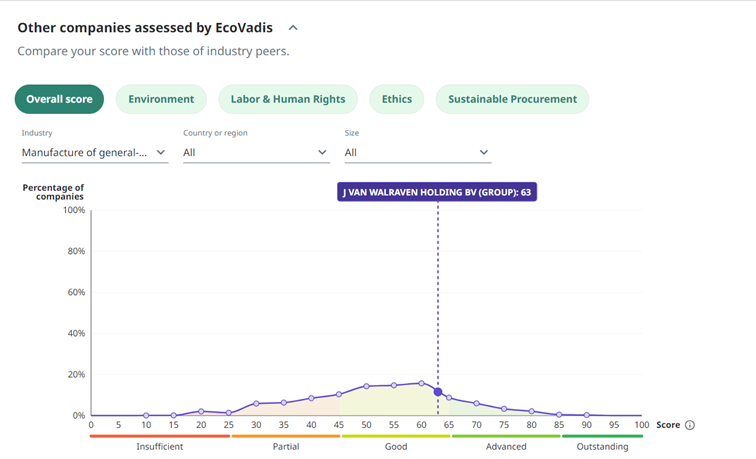Click the orange Partial score band
756x459 pixels.
285,436
